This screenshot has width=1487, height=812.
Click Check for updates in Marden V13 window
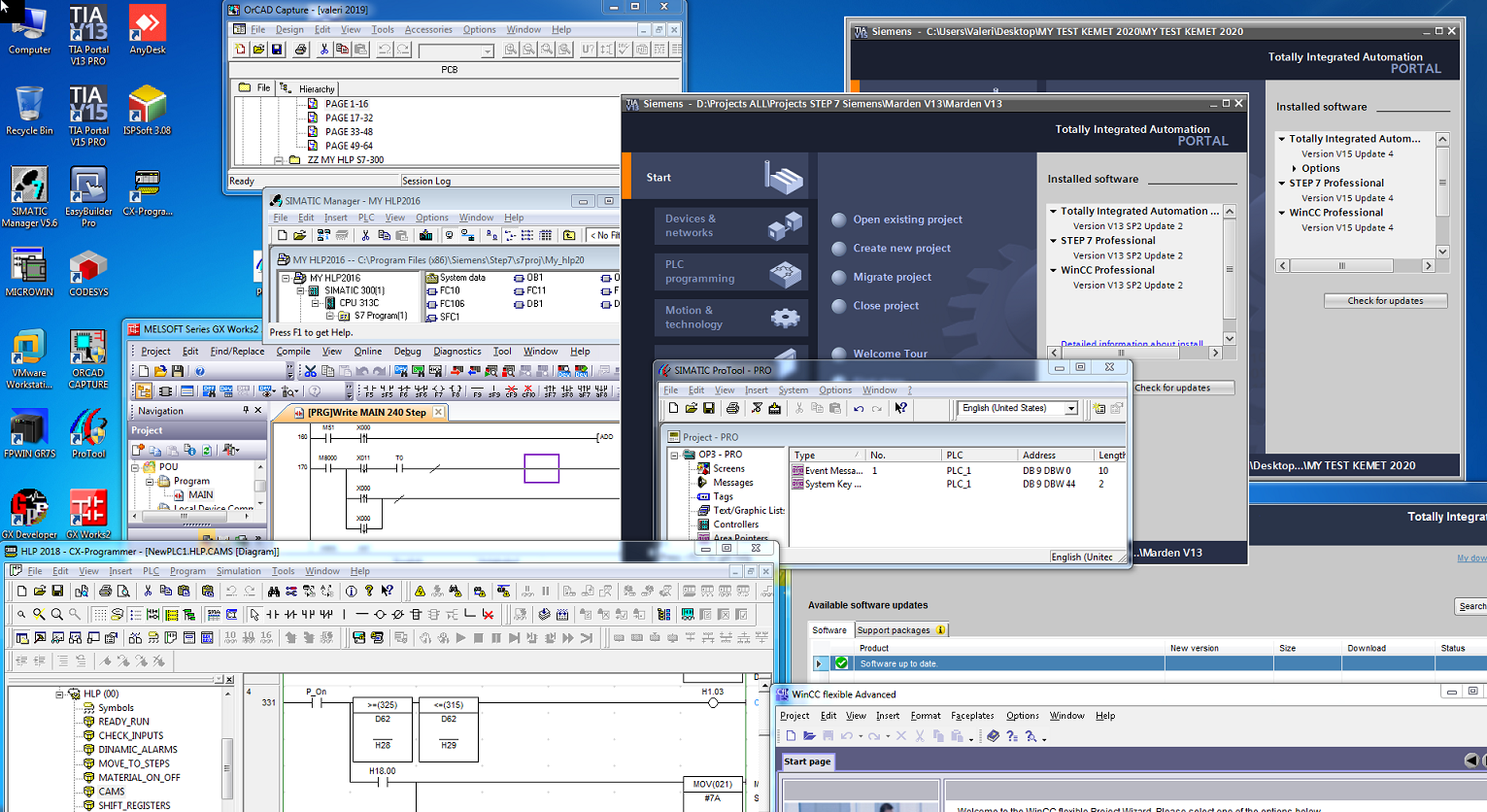(1184, 388)
